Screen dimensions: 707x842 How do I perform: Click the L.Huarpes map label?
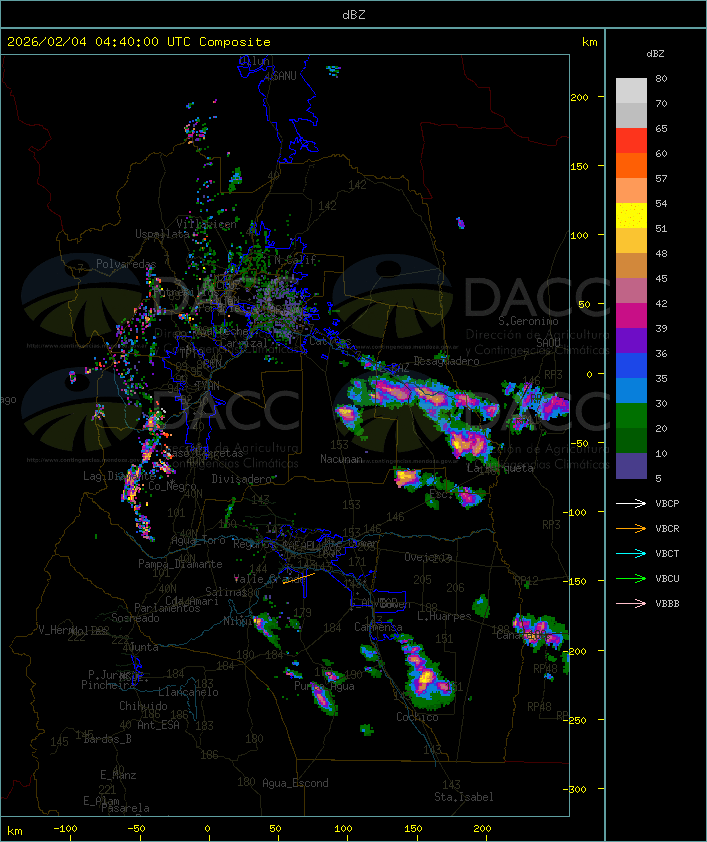pos(444,616)
